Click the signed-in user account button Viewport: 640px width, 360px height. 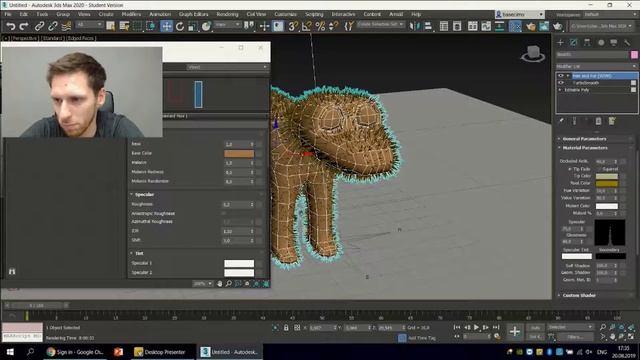point(520,15)
